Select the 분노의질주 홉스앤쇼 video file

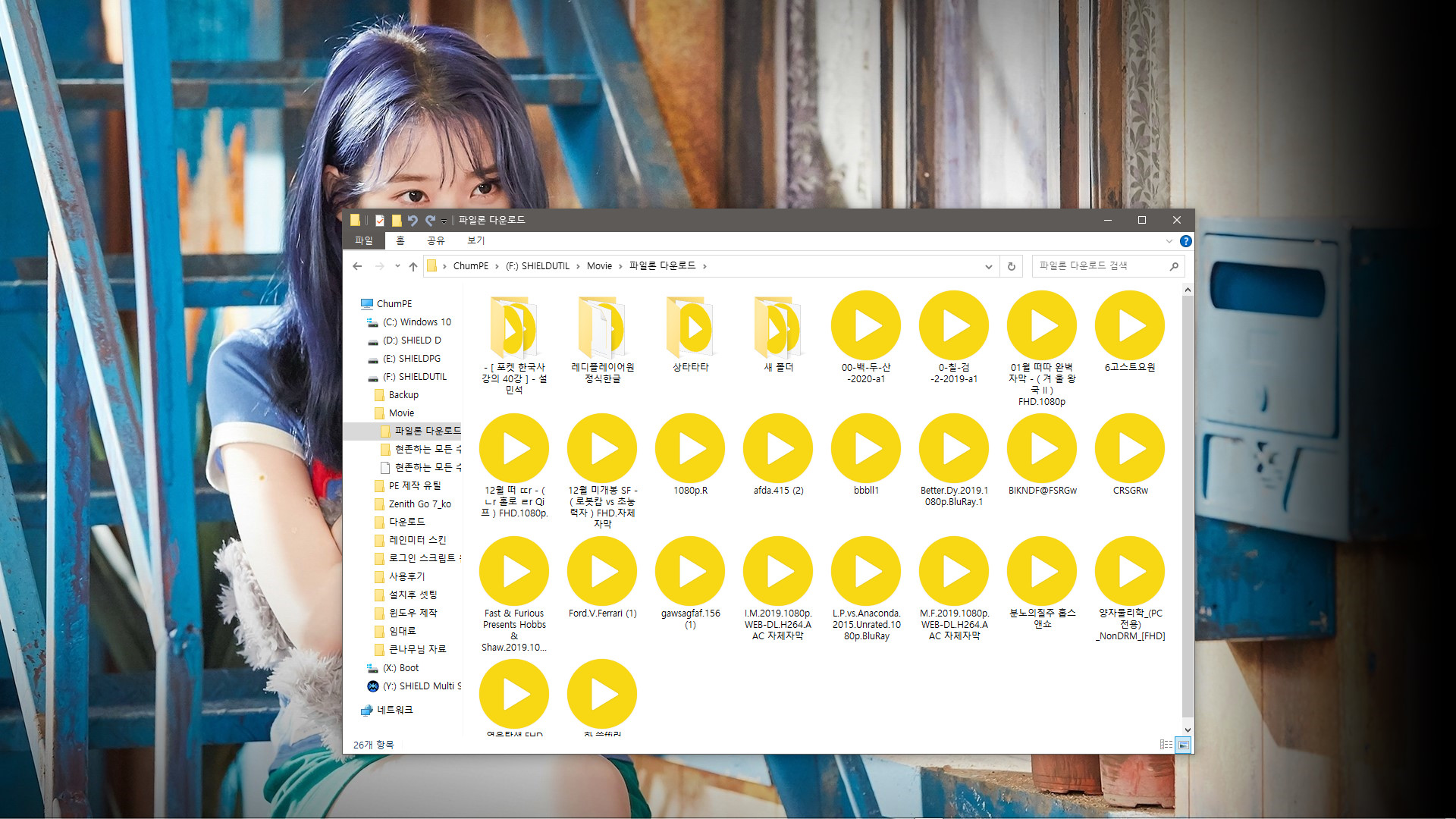point(1042,583)
